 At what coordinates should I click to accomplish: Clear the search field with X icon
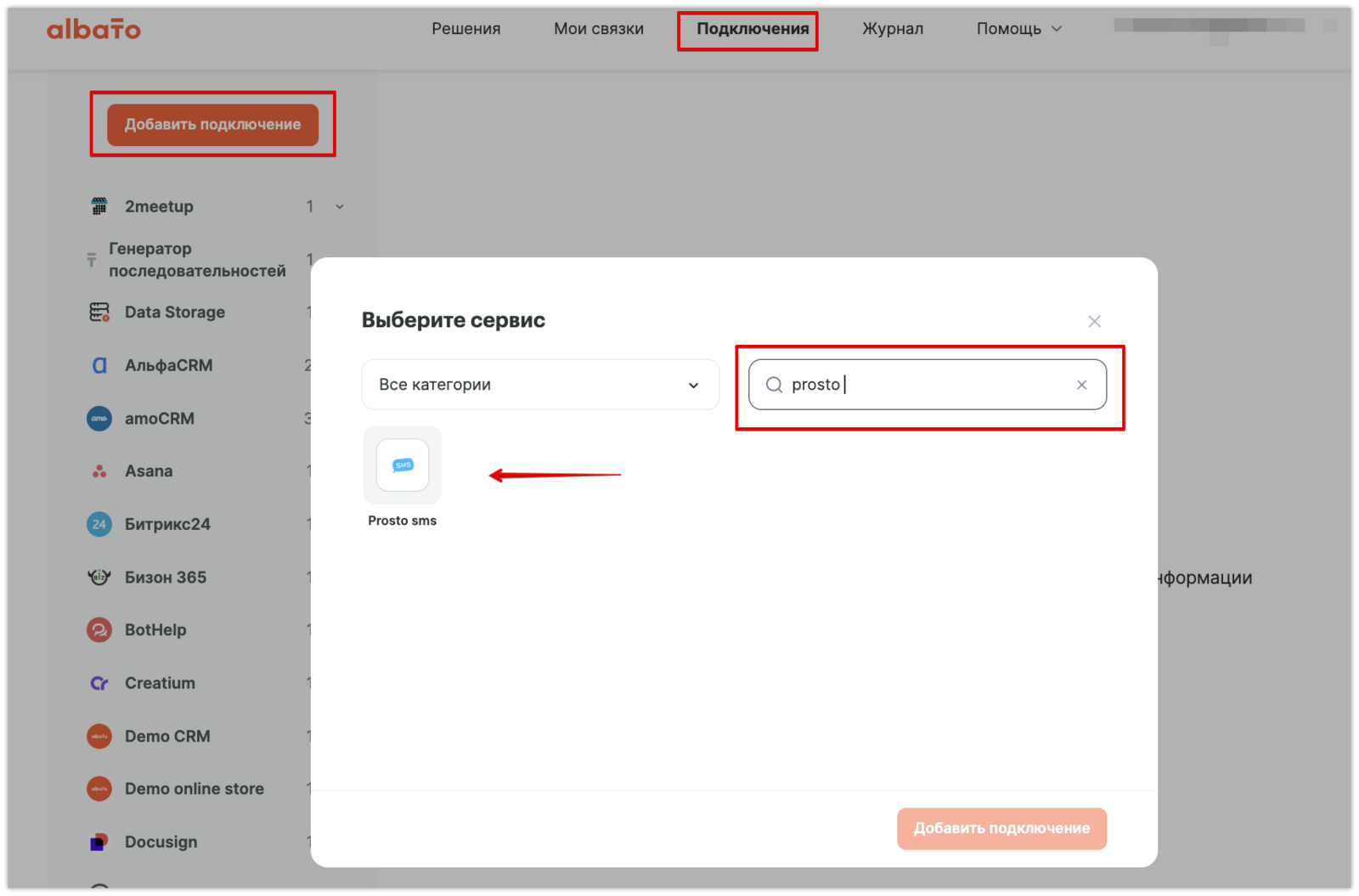pos(1081,385)
